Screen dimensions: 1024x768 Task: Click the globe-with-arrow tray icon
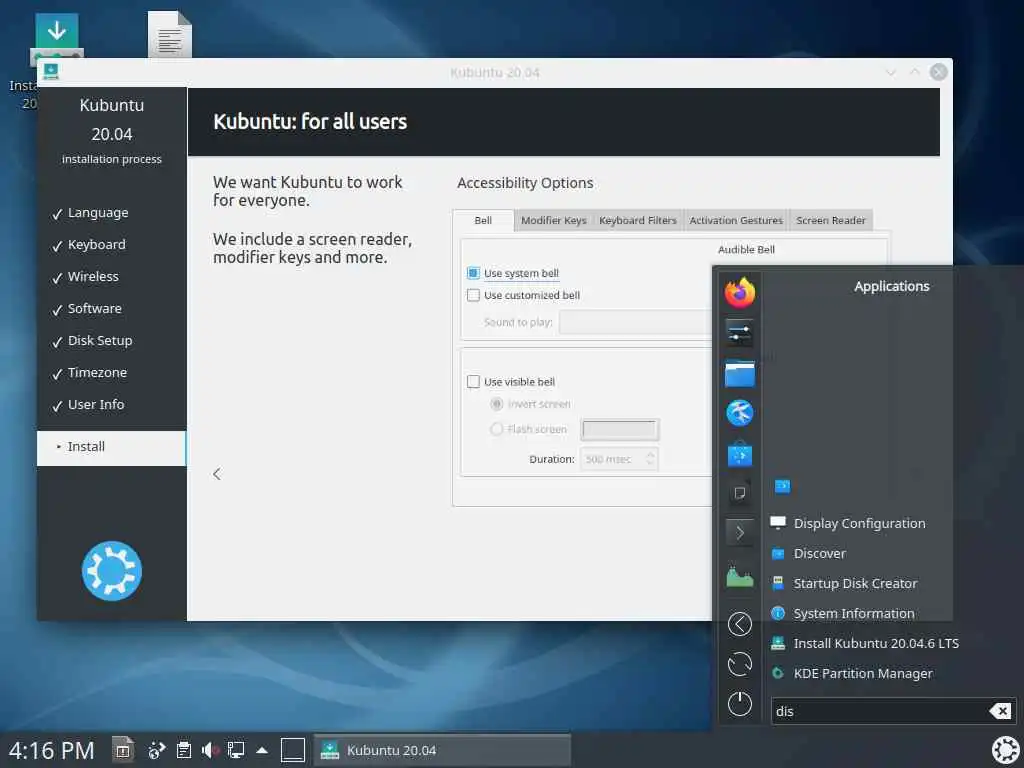tap(157, 750)
